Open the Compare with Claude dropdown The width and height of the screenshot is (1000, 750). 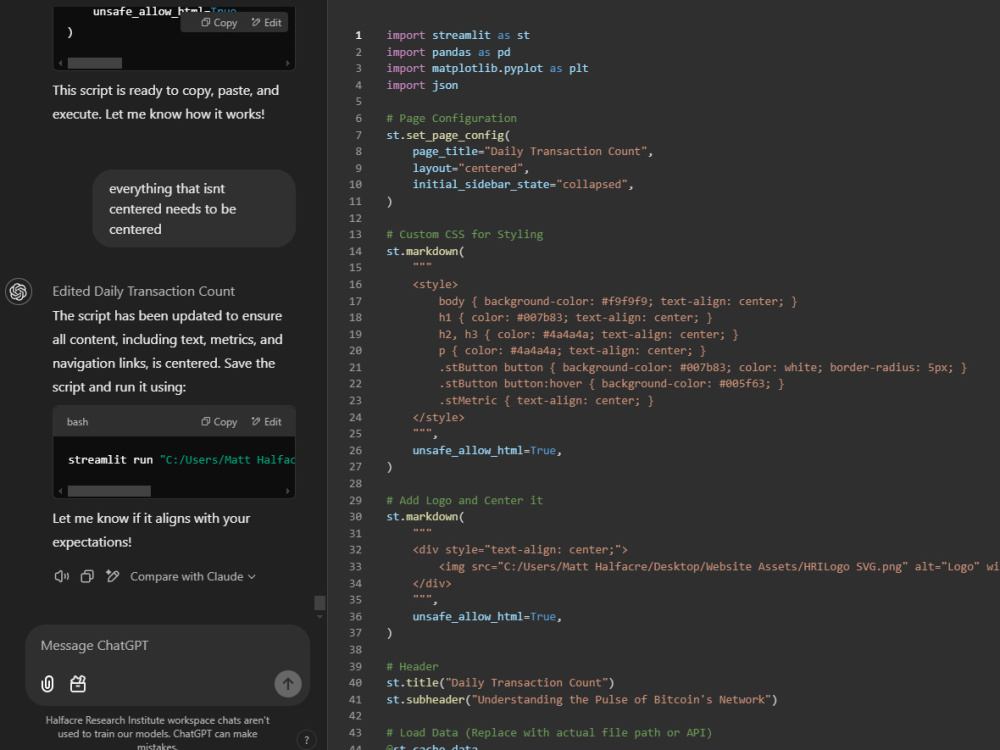pos(193,577)
